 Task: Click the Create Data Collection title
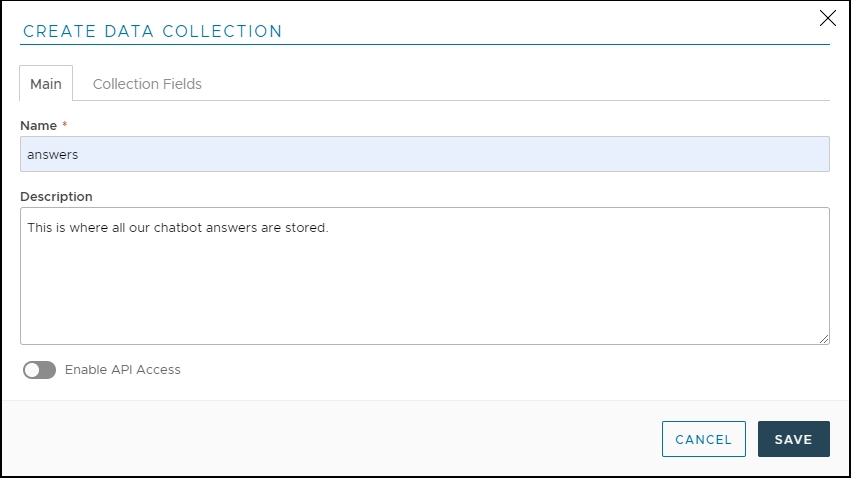click(152, 31)
